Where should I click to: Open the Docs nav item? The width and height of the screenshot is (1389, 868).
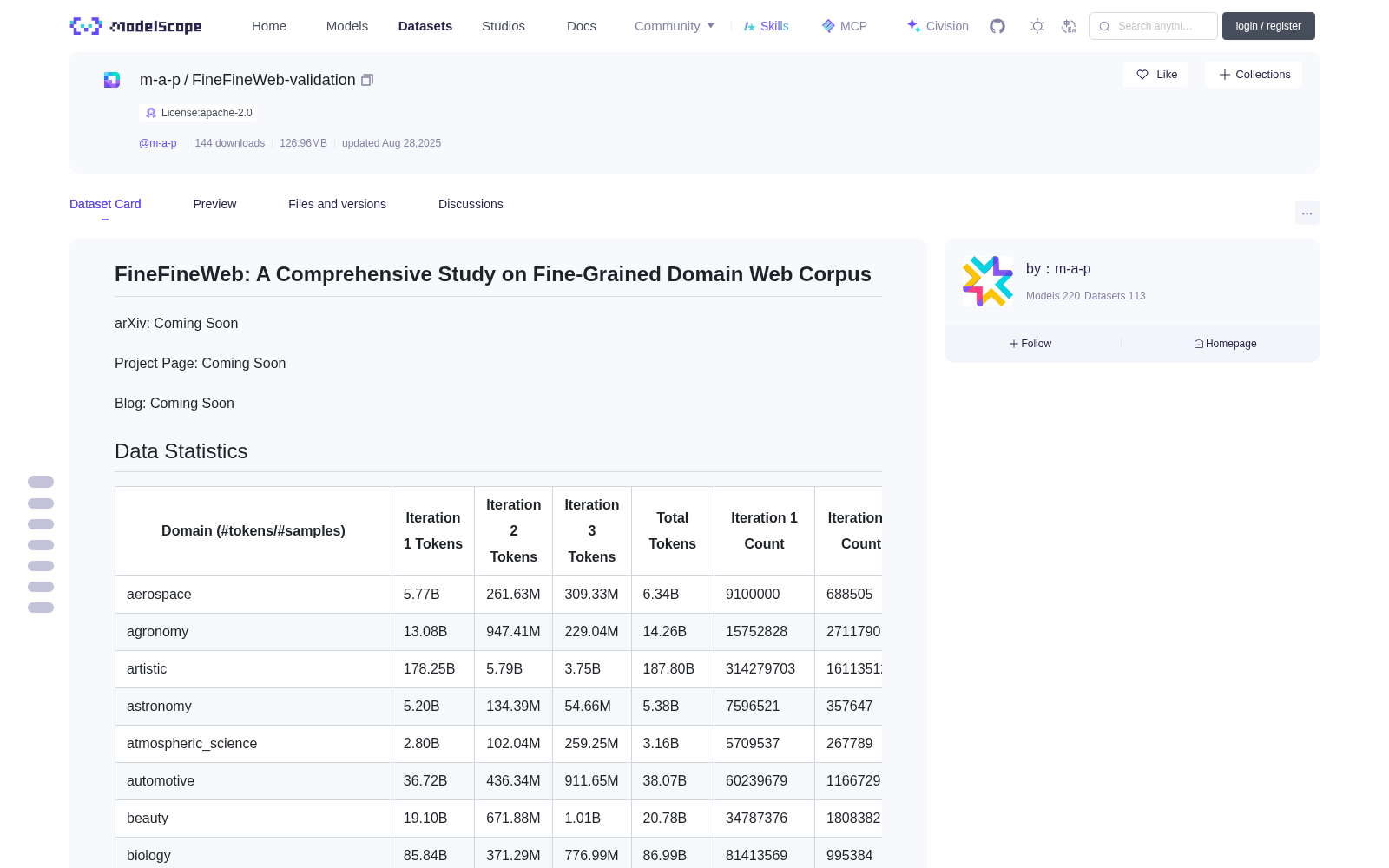(582, 26)
